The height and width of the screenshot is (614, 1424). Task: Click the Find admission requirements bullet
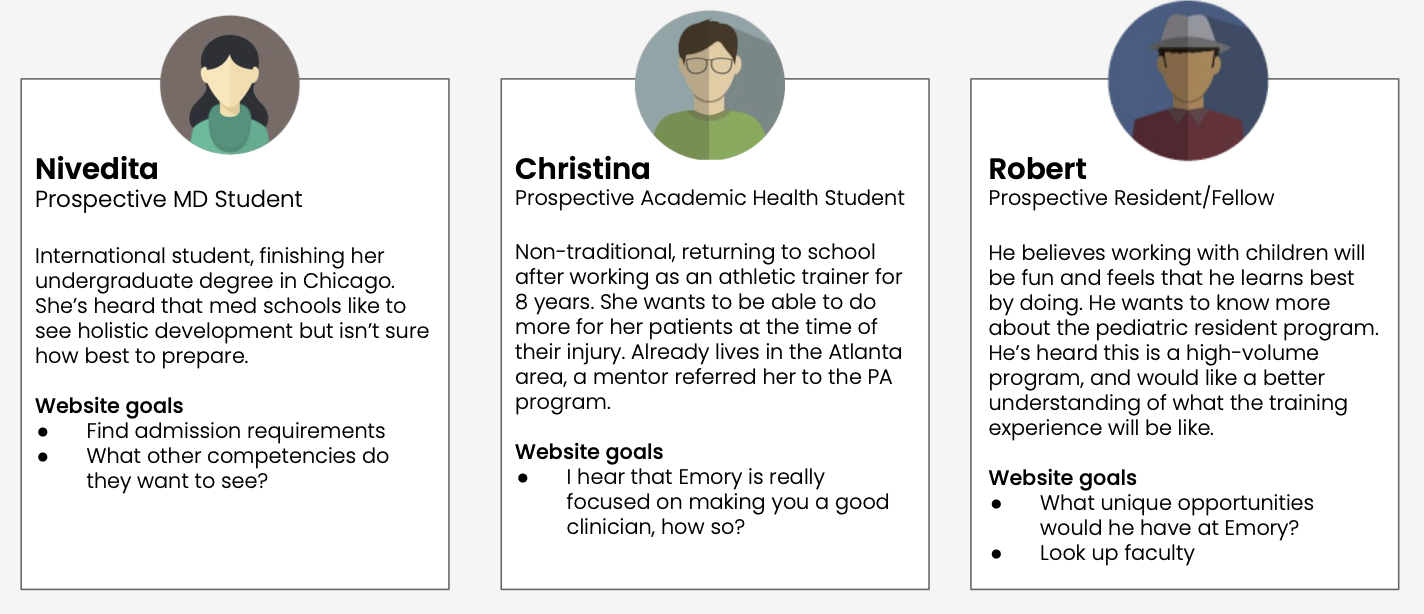[236, 431]
